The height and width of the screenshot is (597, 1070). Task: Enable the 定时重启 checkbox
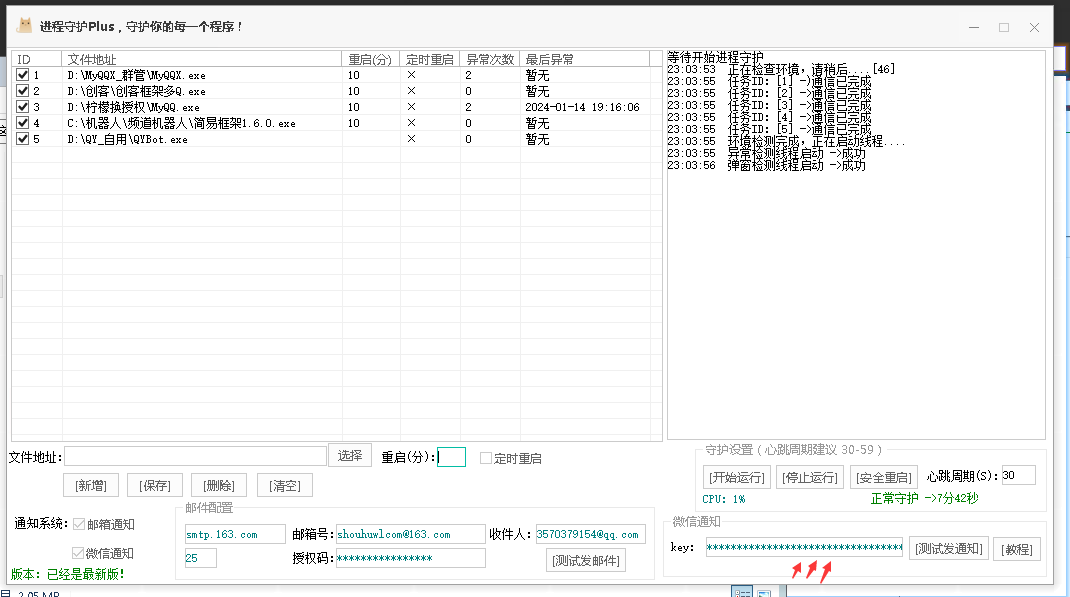[486, 458]
